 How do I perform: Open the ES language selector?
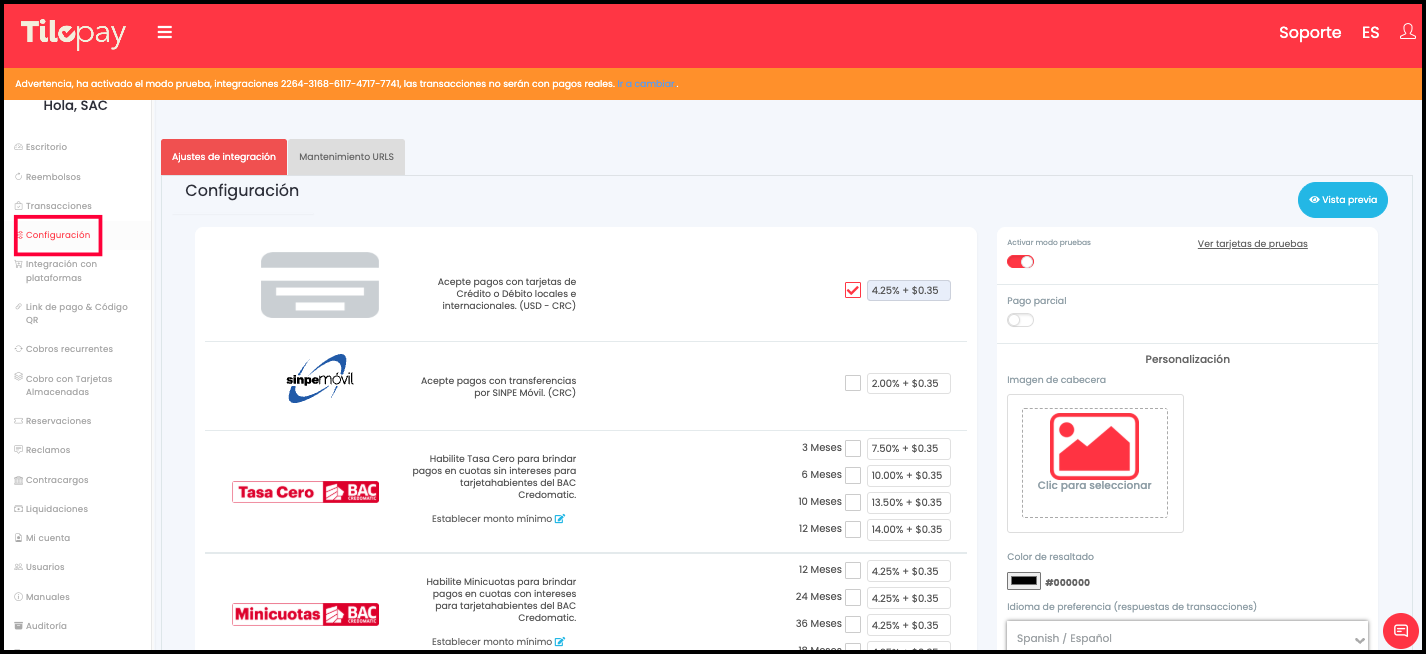tap(1370, 33)
